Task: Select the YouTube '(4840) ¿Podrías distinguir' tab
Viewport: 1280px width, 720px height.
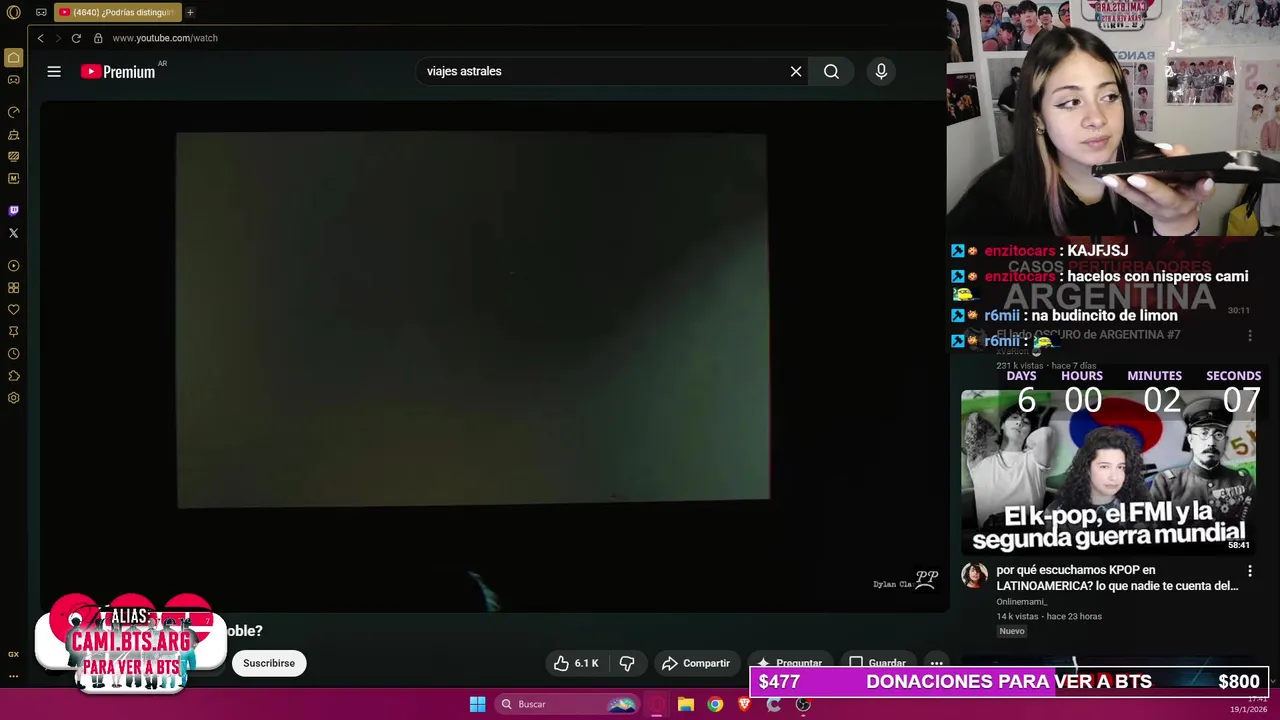Action: pos(117,12)
